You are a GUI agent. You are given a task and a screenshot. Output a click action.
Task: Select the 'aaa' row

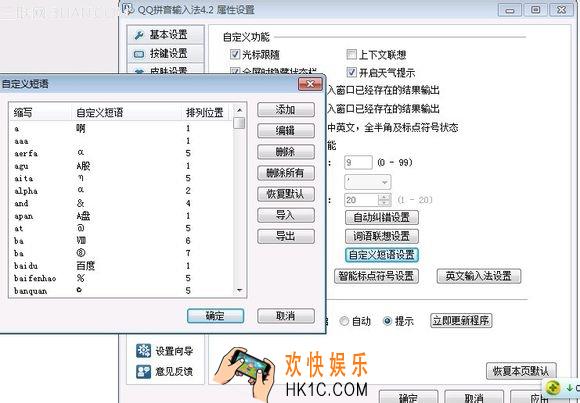[122, 141]
